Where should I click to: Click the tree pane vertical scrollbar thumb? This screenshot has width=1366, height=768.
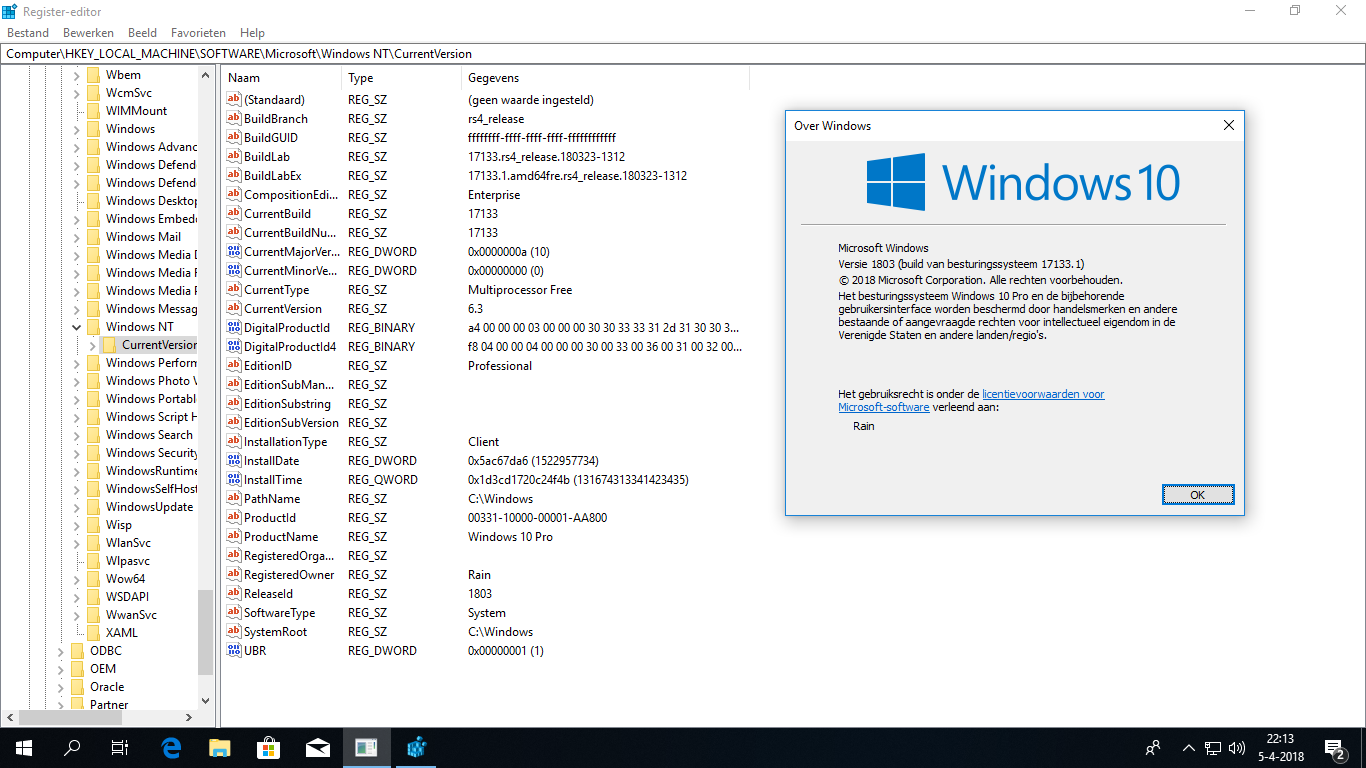[x=205, y=634]
